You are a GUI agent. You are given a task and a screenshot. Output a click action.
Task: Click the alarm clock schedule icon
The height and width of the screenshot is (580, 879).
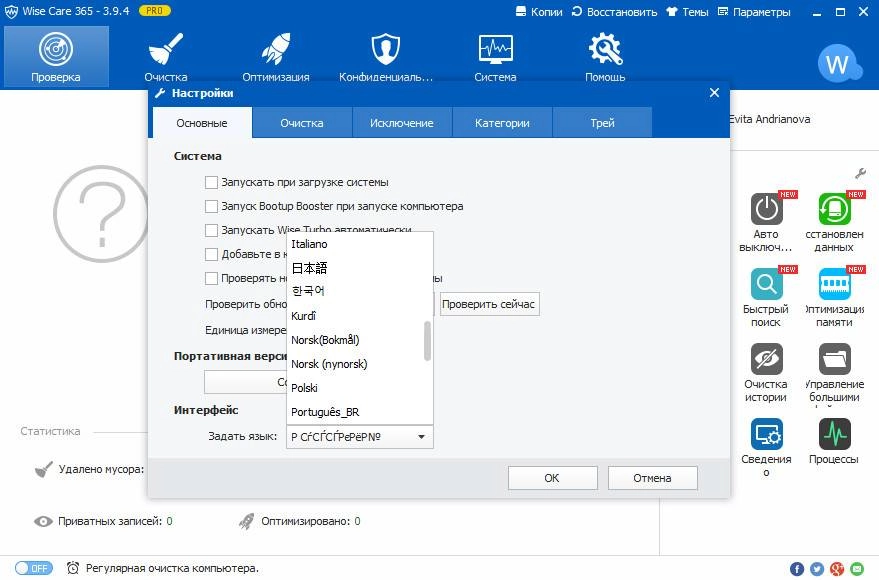pyautogui.click(x=73, y=568)
